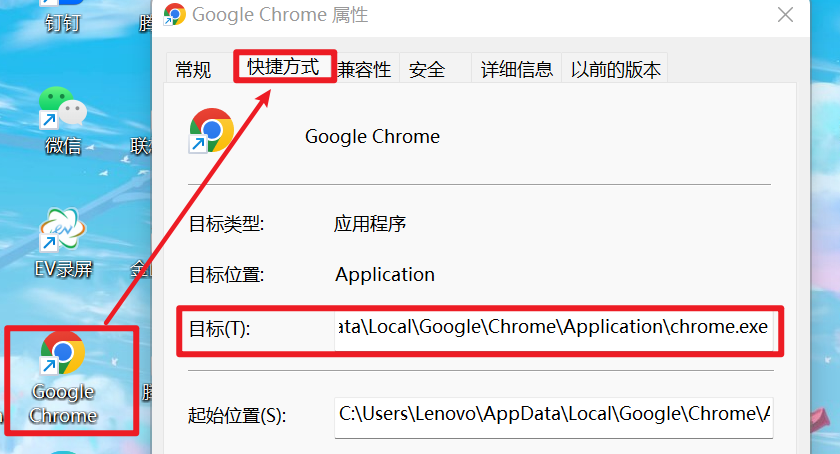Open the 兼容性 tab

[x=365, y=69]
